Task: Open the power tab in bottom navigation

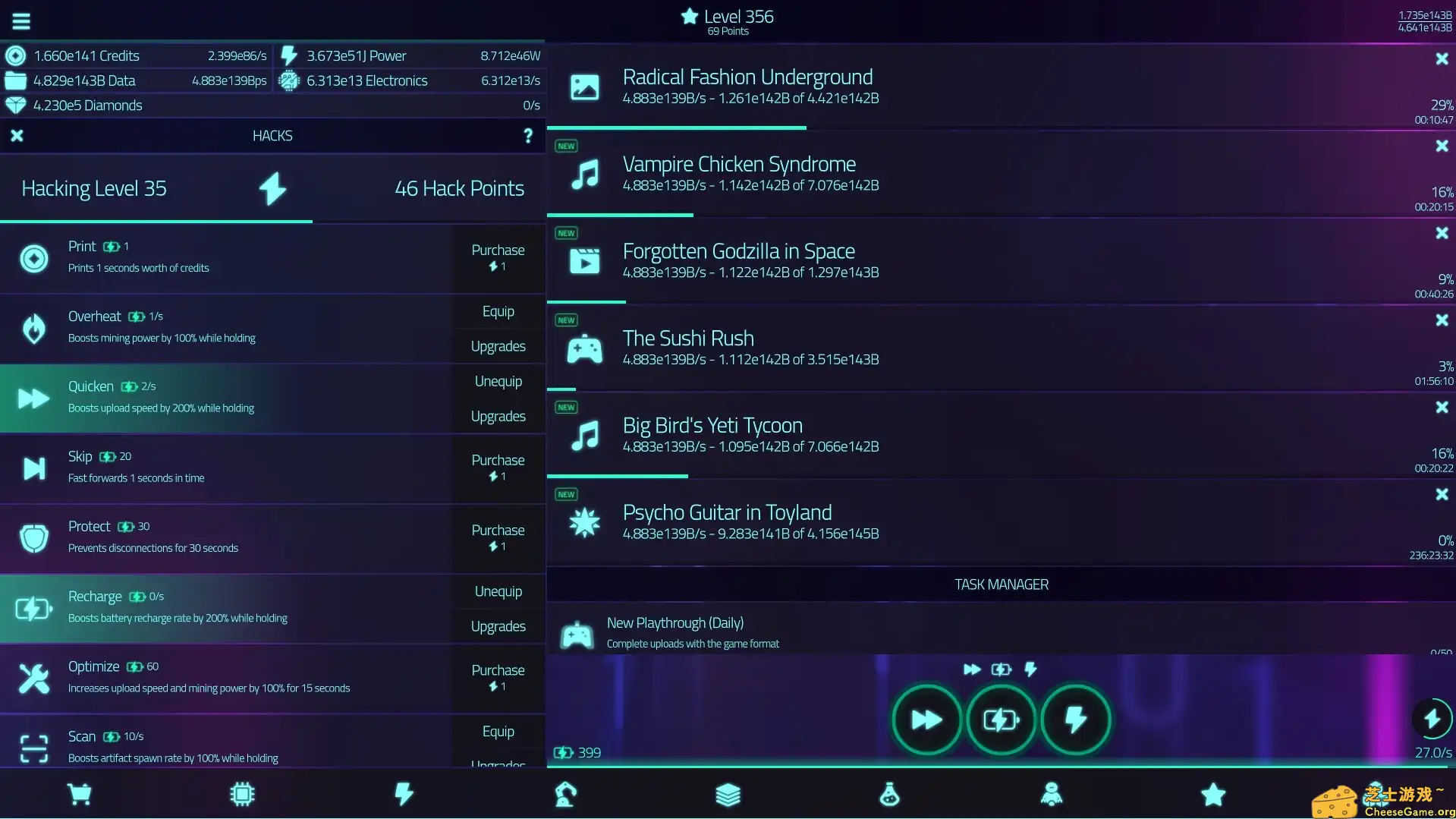Action: [404, 794]
